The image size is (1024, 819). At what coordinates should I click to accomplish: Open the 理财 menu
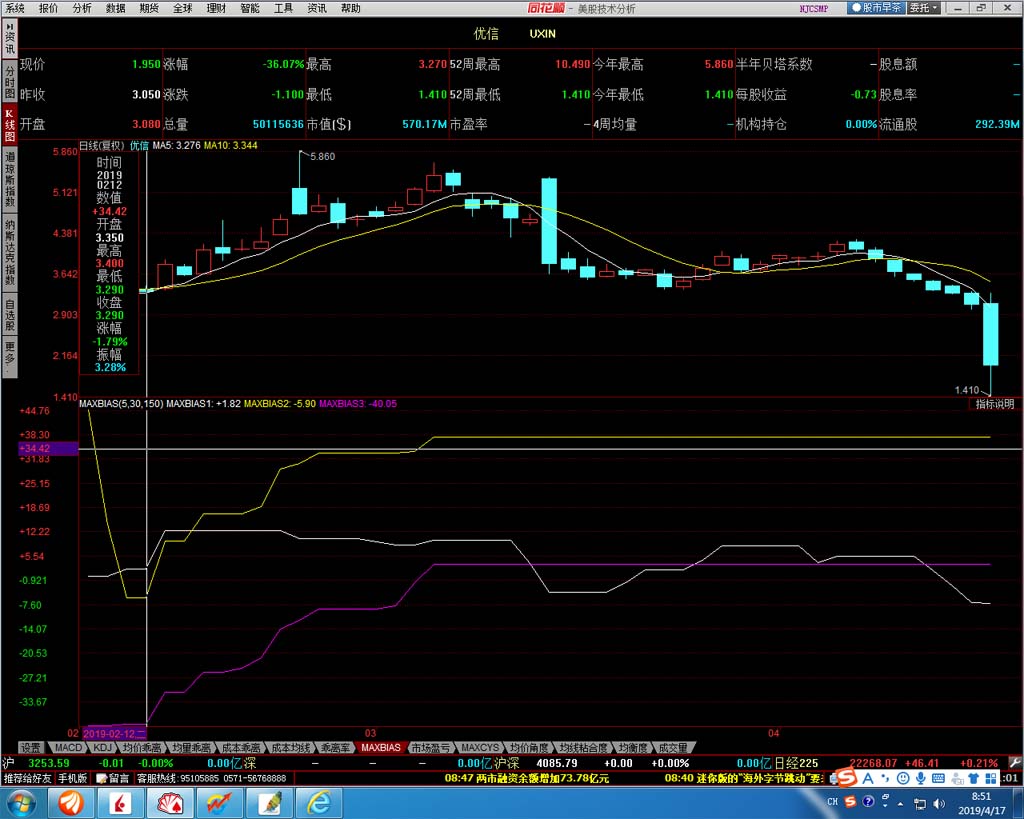(x=216, y=8)
